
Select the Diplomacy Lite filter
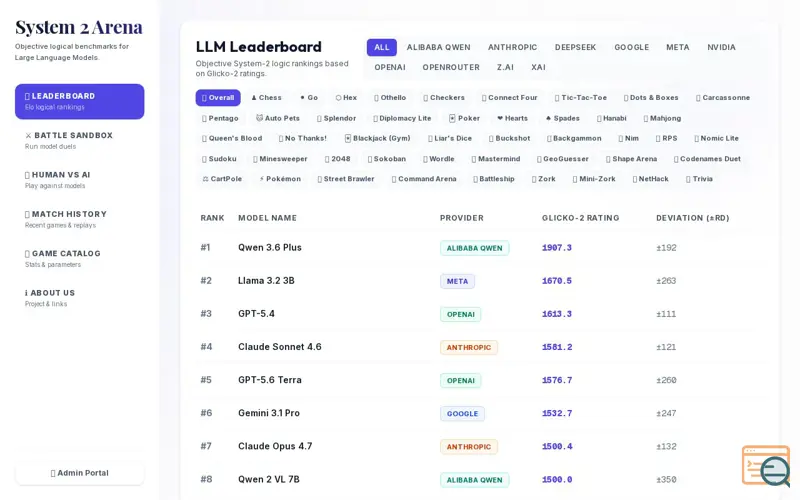pos(402,118)
